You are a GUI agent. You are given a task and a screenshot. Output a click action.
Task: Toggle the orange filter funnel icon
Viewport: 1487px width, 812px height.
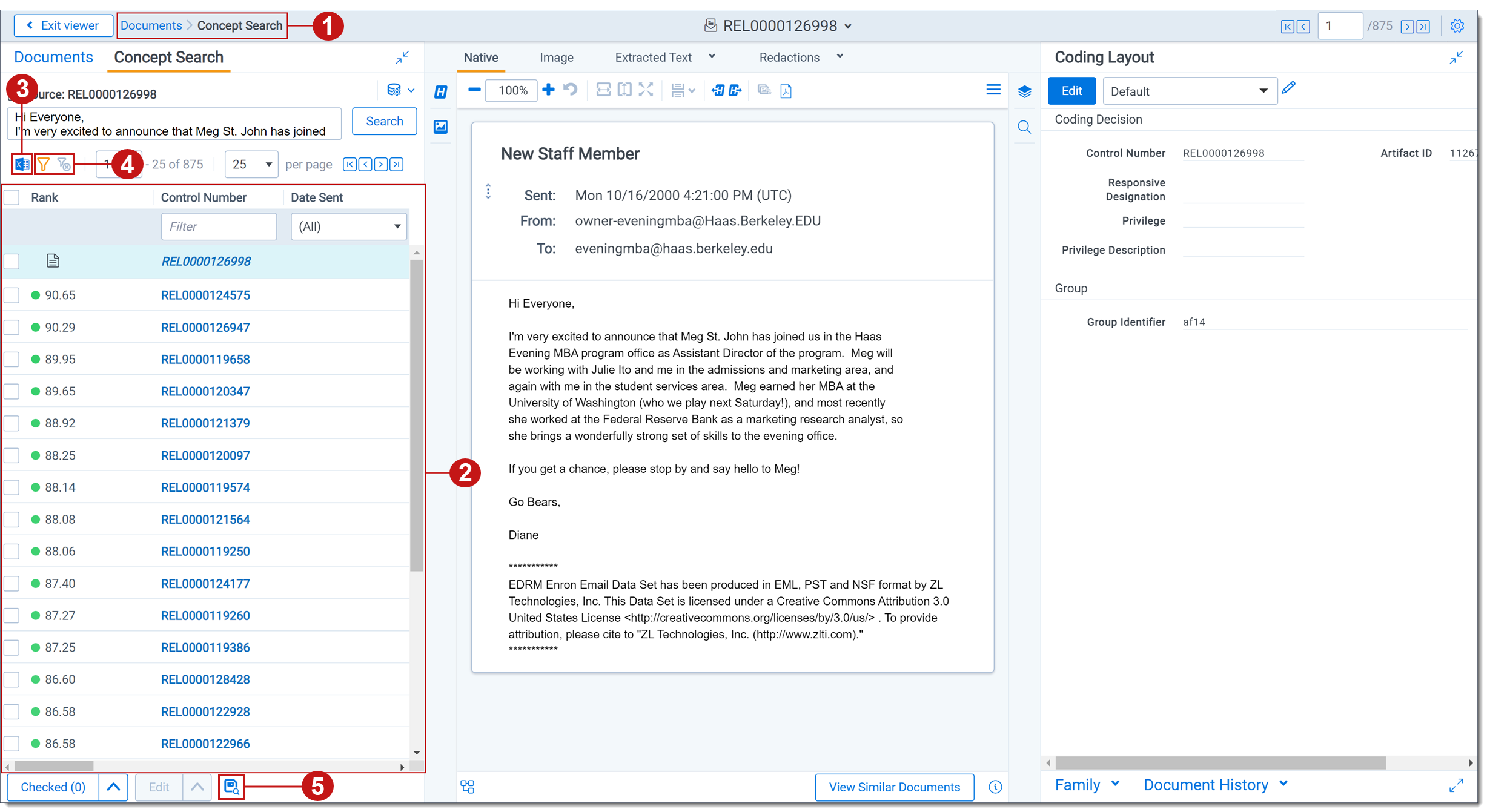point(44,164)
